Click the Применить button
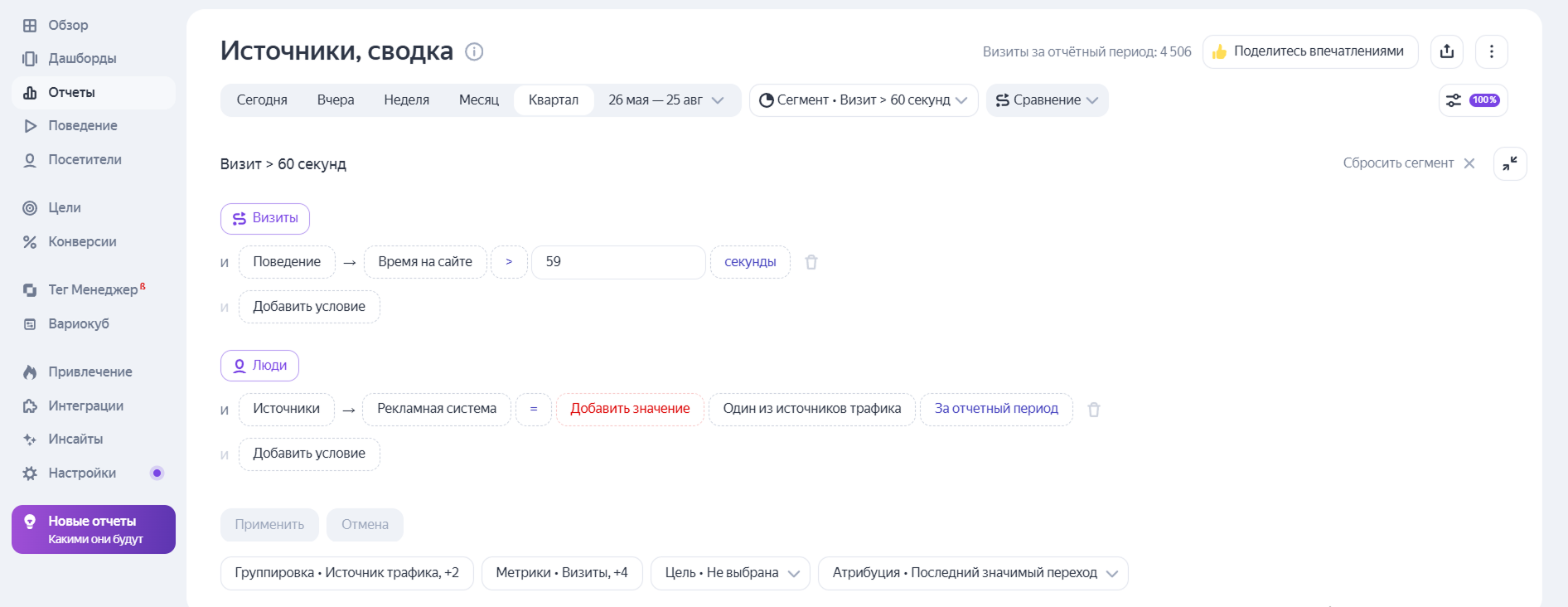1568x607 pixels. 269,525
